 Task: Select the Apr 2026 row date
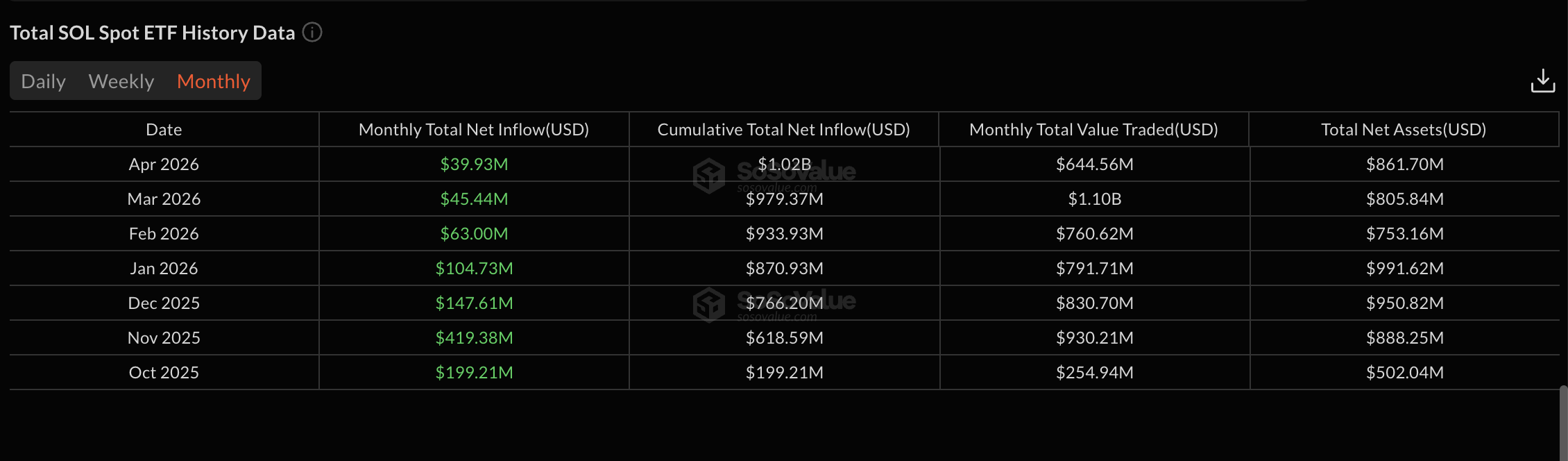coord(164,164)
